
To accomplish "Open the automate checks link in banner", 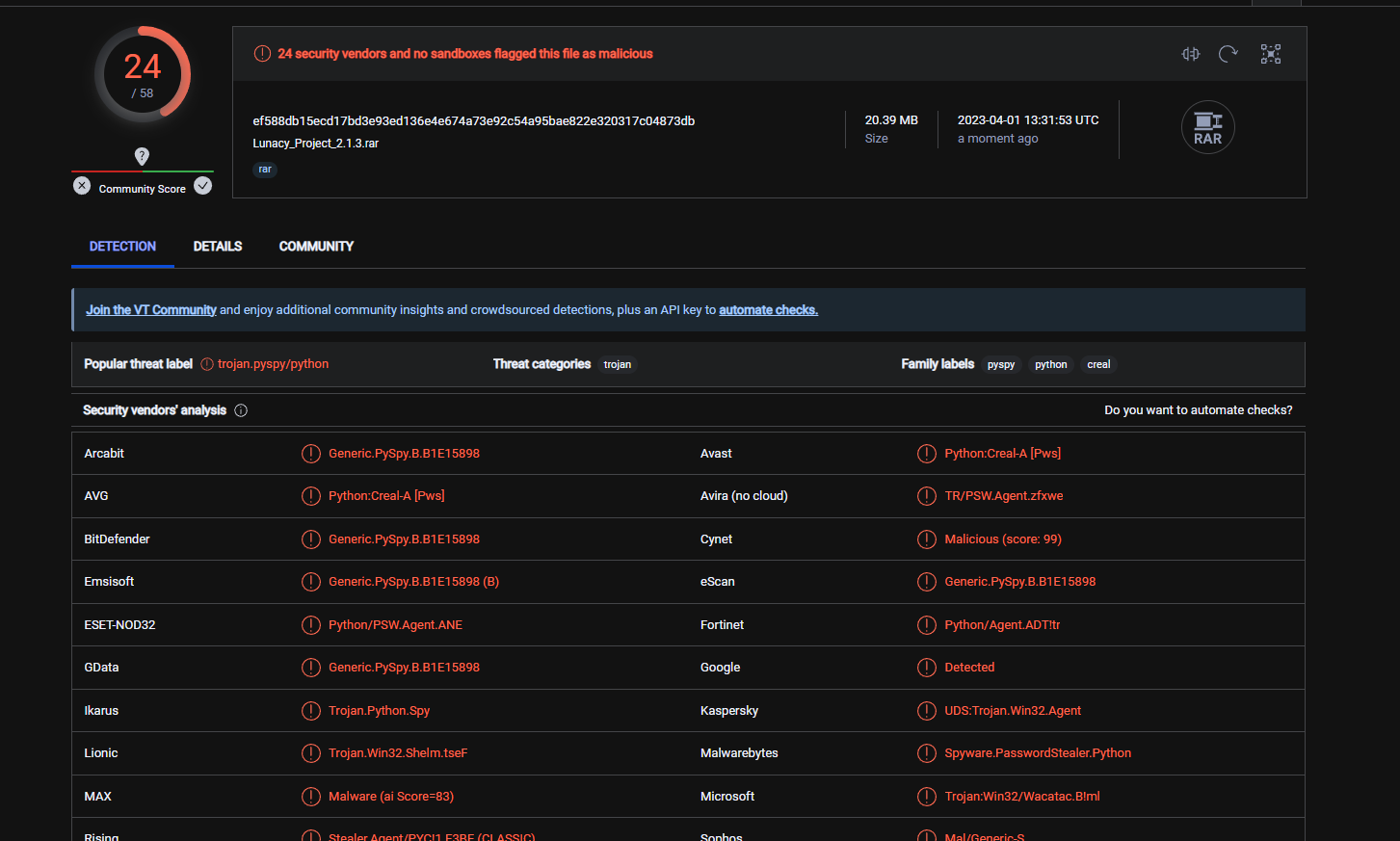I will click(768, 310).
